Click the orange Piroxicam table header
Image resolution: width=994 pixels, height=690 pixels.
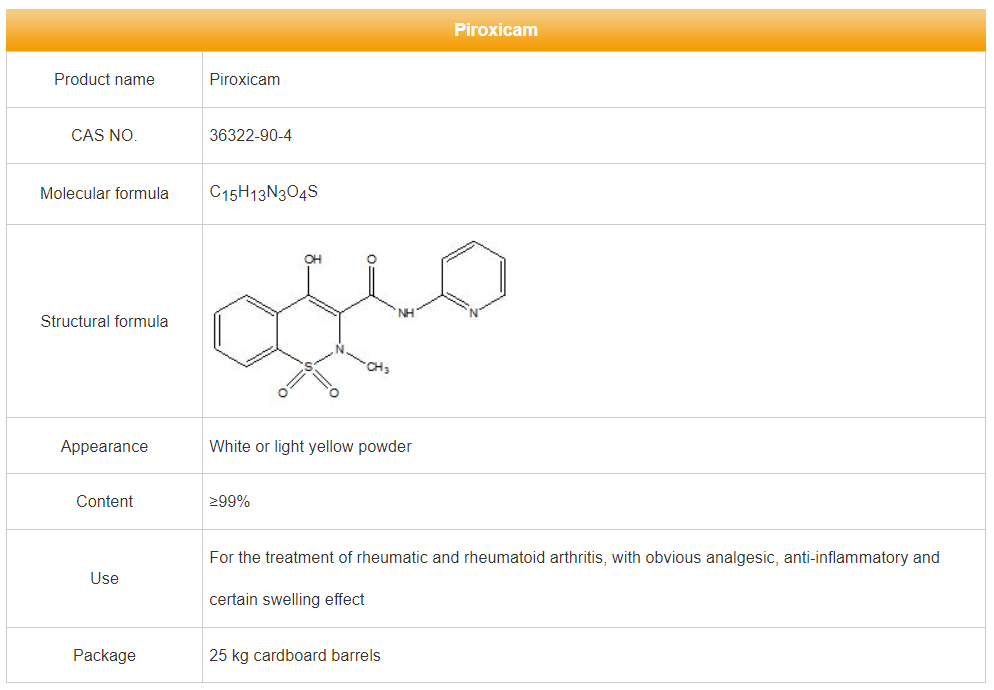point(496,30)
